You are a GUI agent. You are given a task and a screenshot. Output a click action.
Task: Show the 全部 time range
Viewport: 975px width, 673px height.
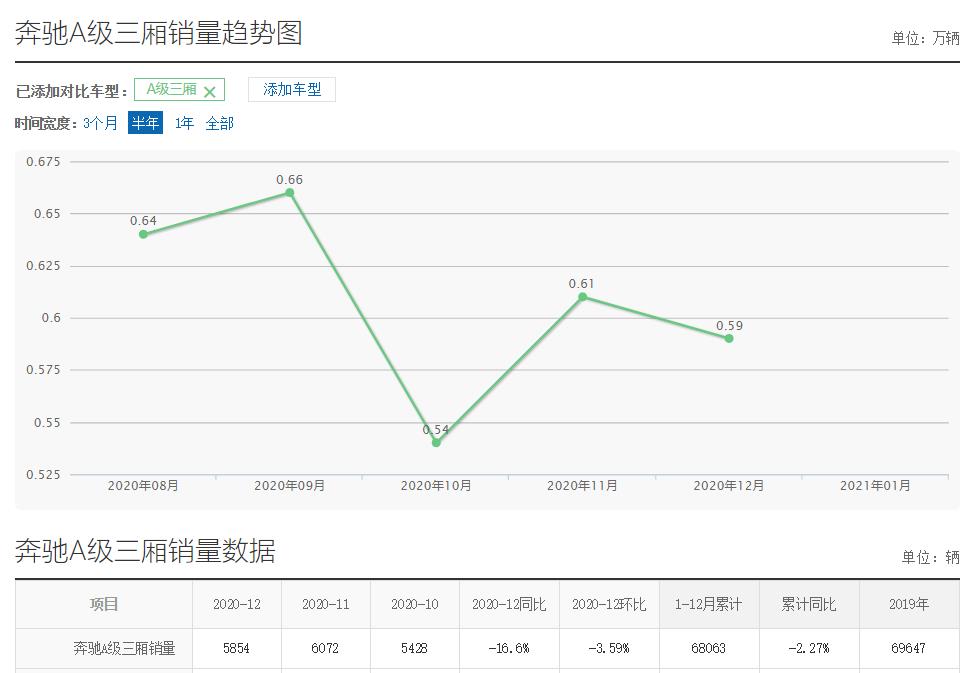click(x=219, y=123)
